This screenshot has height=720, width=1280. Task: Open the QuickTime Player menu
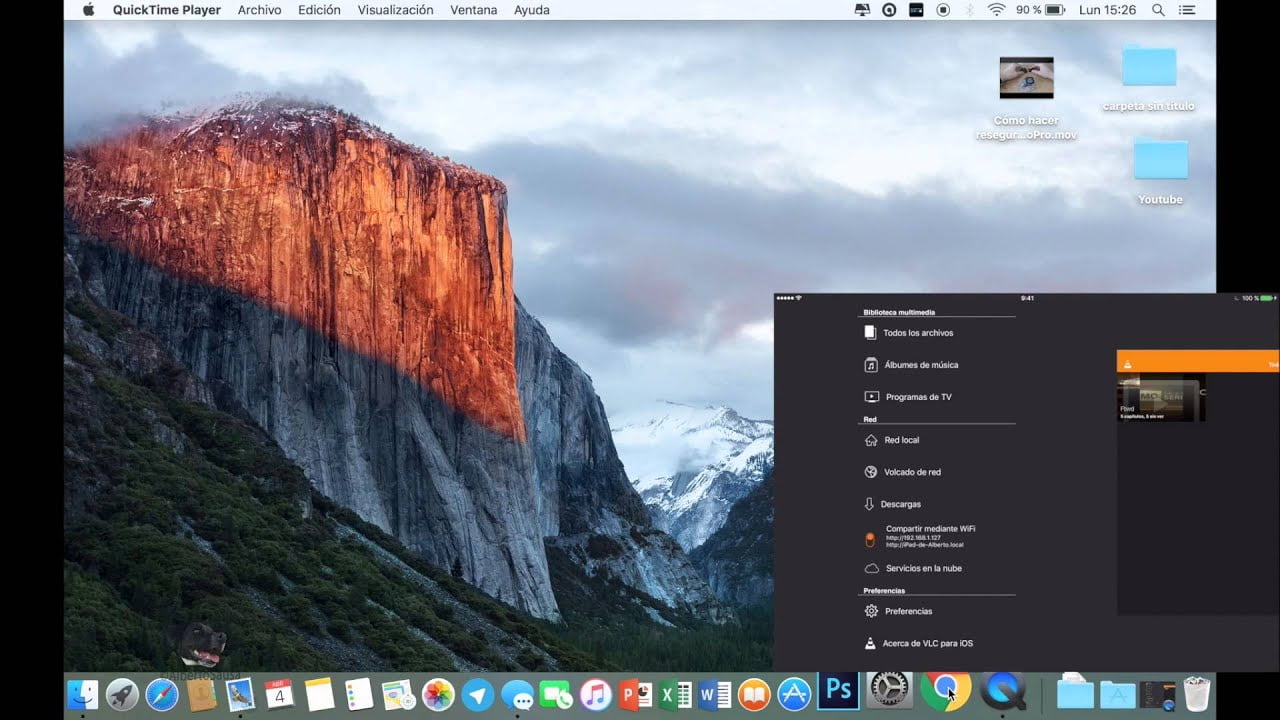coord(167,10)
